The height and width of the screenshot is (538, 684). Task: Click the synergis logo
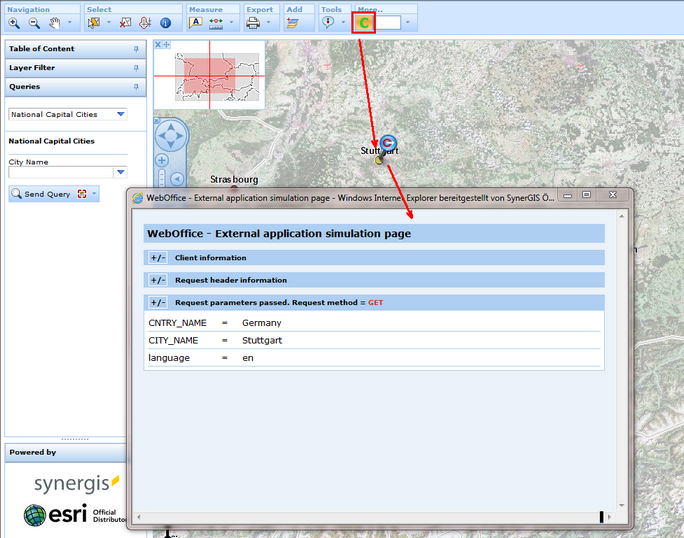click(x=77, y=483)
